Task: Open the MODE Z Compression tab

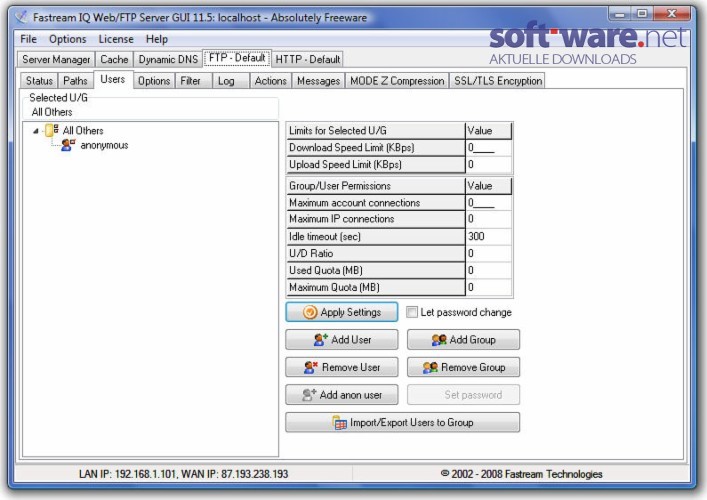Action: [x=397, y=81]
